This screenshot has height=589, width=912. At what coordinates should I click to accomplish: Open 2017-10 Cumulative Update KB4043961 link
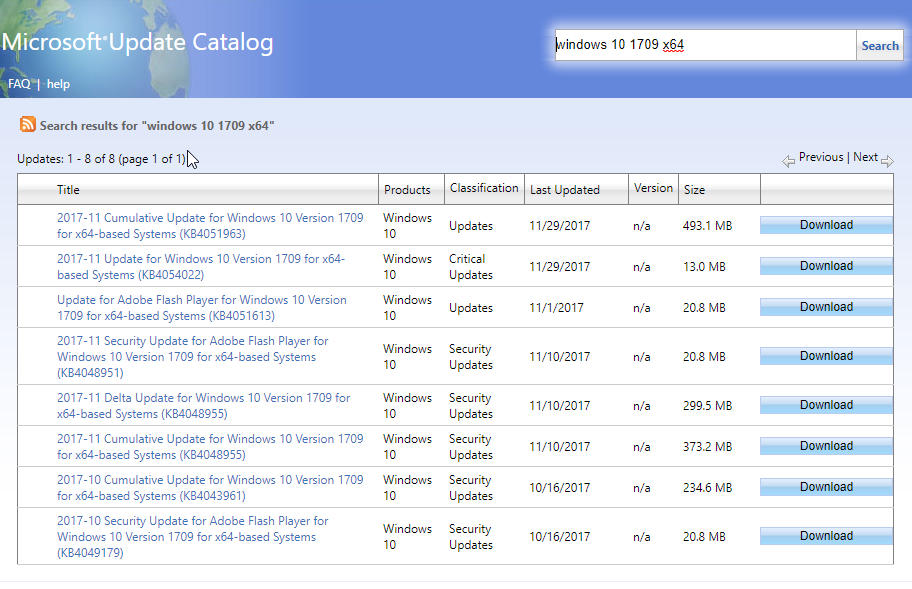(x=210, y=488)
